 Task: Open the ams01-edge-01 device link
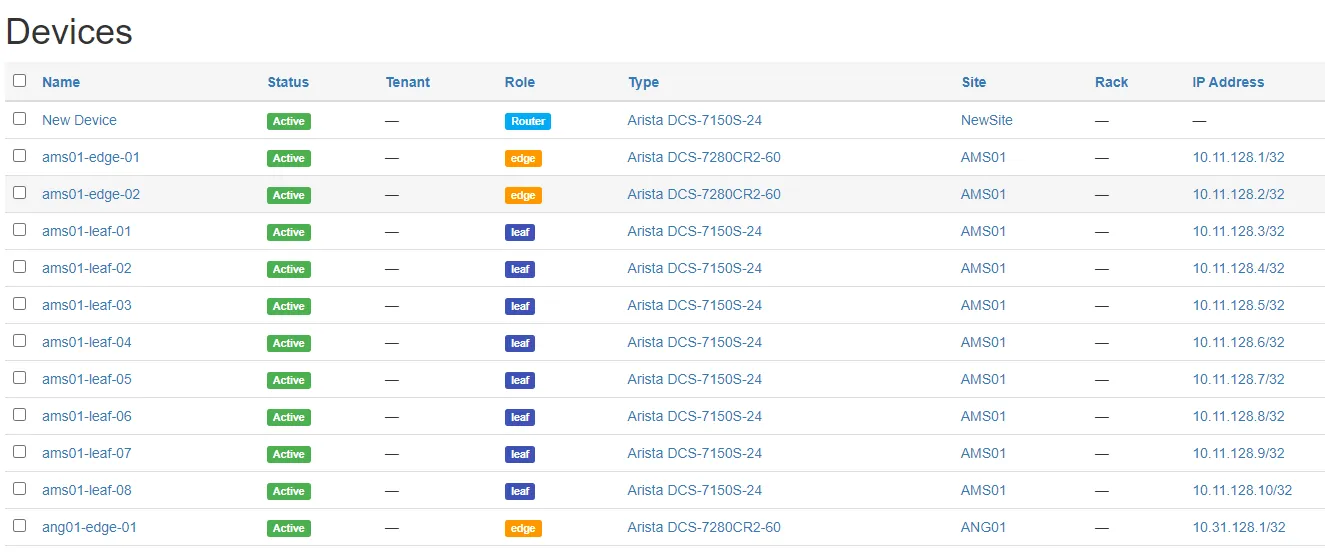[x=90, y=157]
